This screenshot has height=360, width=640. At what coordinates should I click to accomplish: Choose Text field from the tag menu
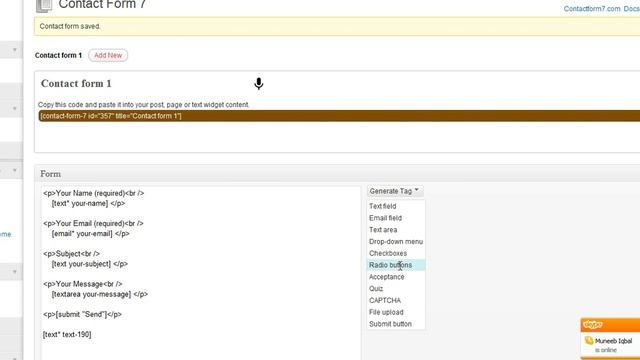coord(382,206)
